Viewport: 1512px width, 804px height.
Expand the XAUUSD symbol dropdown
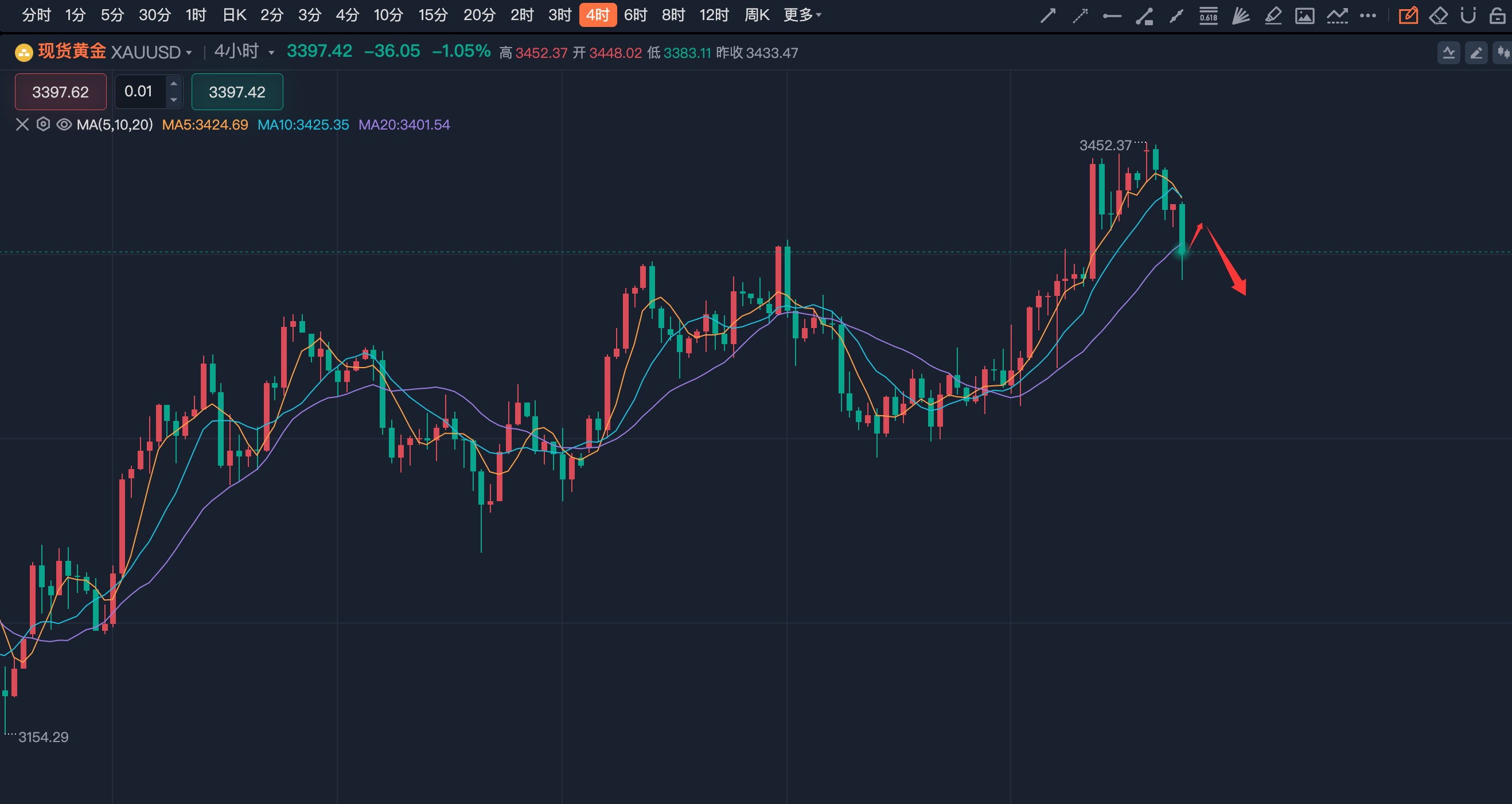(x=188, y=53)
